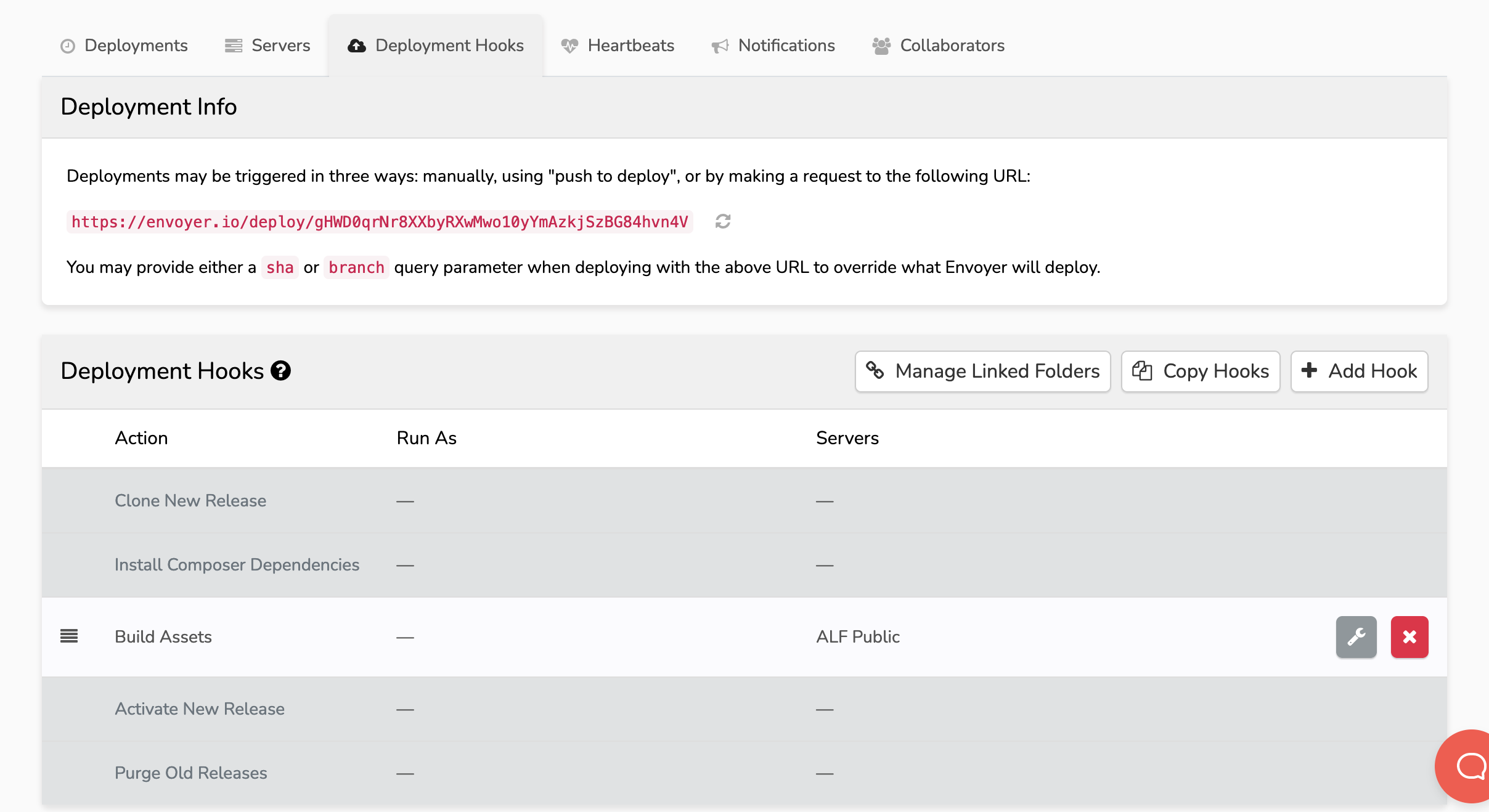Viewport: 1489px width, 812px height.
Task: Open Manage Linked Folders
Action: (982, 371)
